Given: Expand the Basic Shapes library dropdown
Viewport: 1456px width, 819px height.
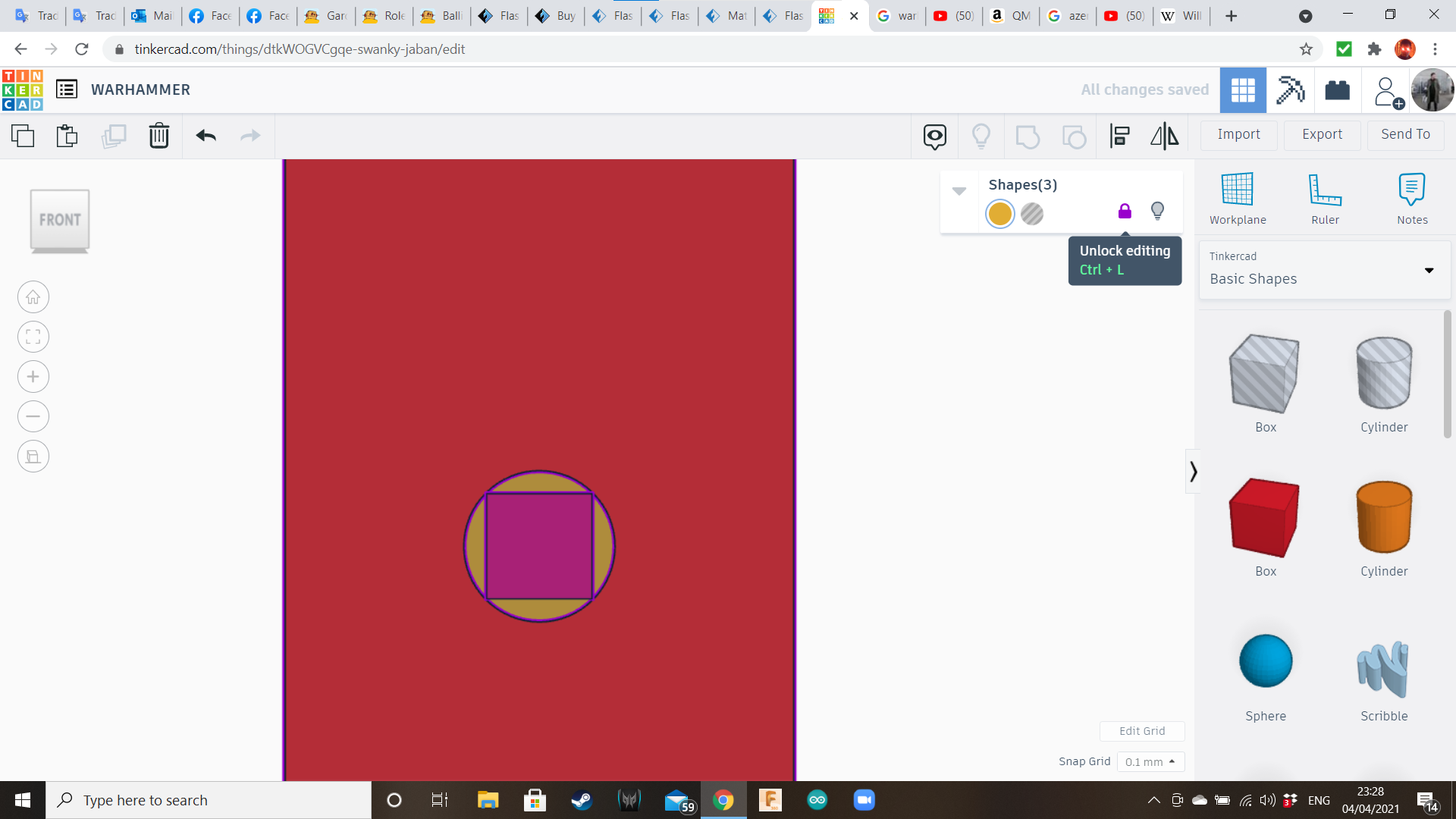Looking at the screenshot, I should point(1429,271).
